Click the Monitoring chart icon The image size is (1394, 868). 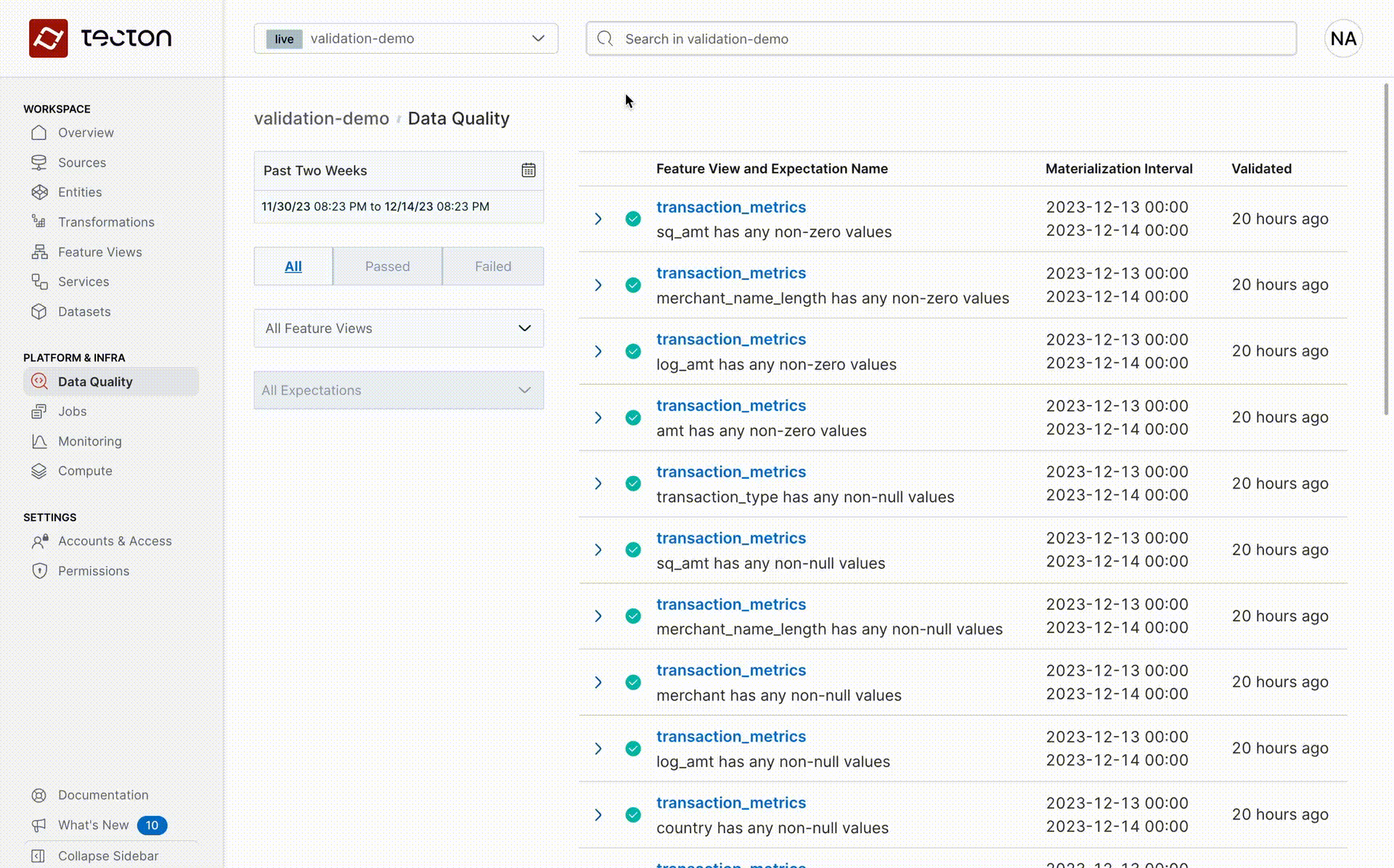[x=39, y=441]
